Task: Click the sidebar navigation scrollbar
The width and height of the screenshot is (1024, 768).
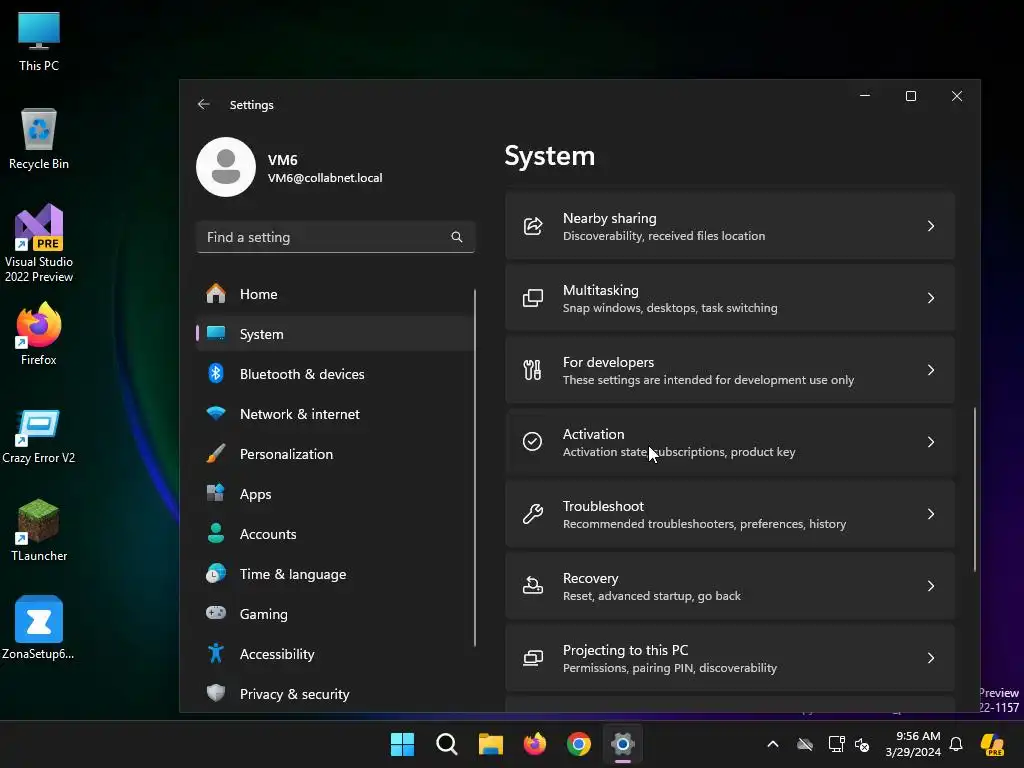Action: 475,468
